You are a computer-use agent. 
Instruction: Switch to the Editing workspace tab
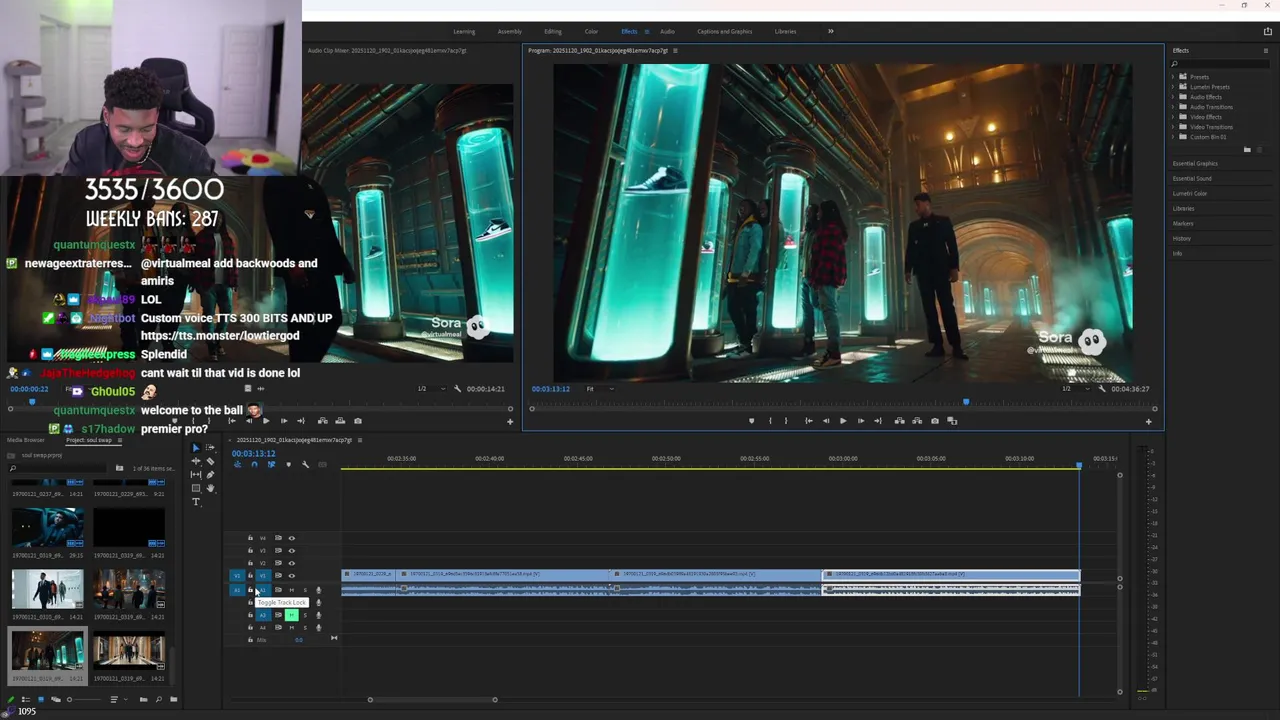pos(553,31)
